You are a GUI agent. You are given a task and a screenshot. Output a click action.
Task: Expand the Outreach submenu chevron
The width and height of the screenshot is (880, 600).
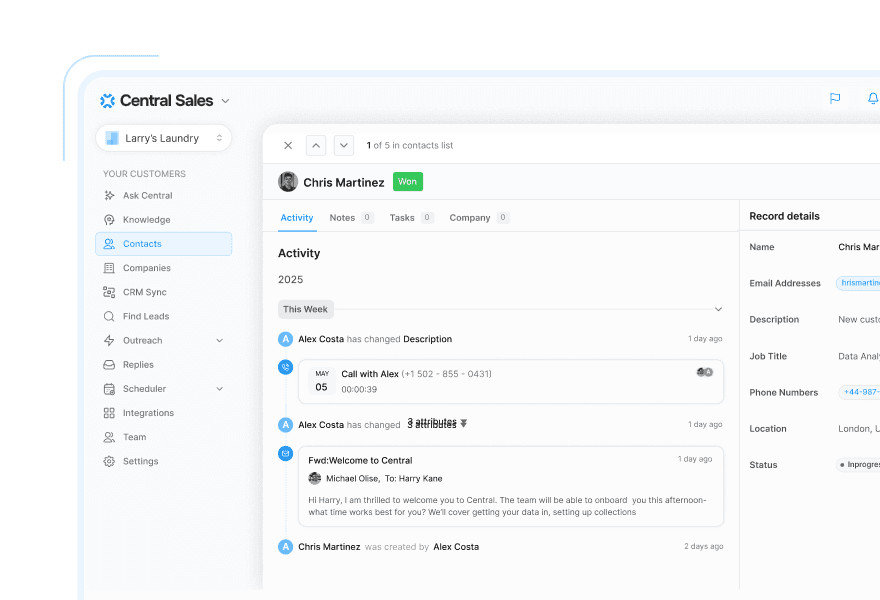(219, 340)
